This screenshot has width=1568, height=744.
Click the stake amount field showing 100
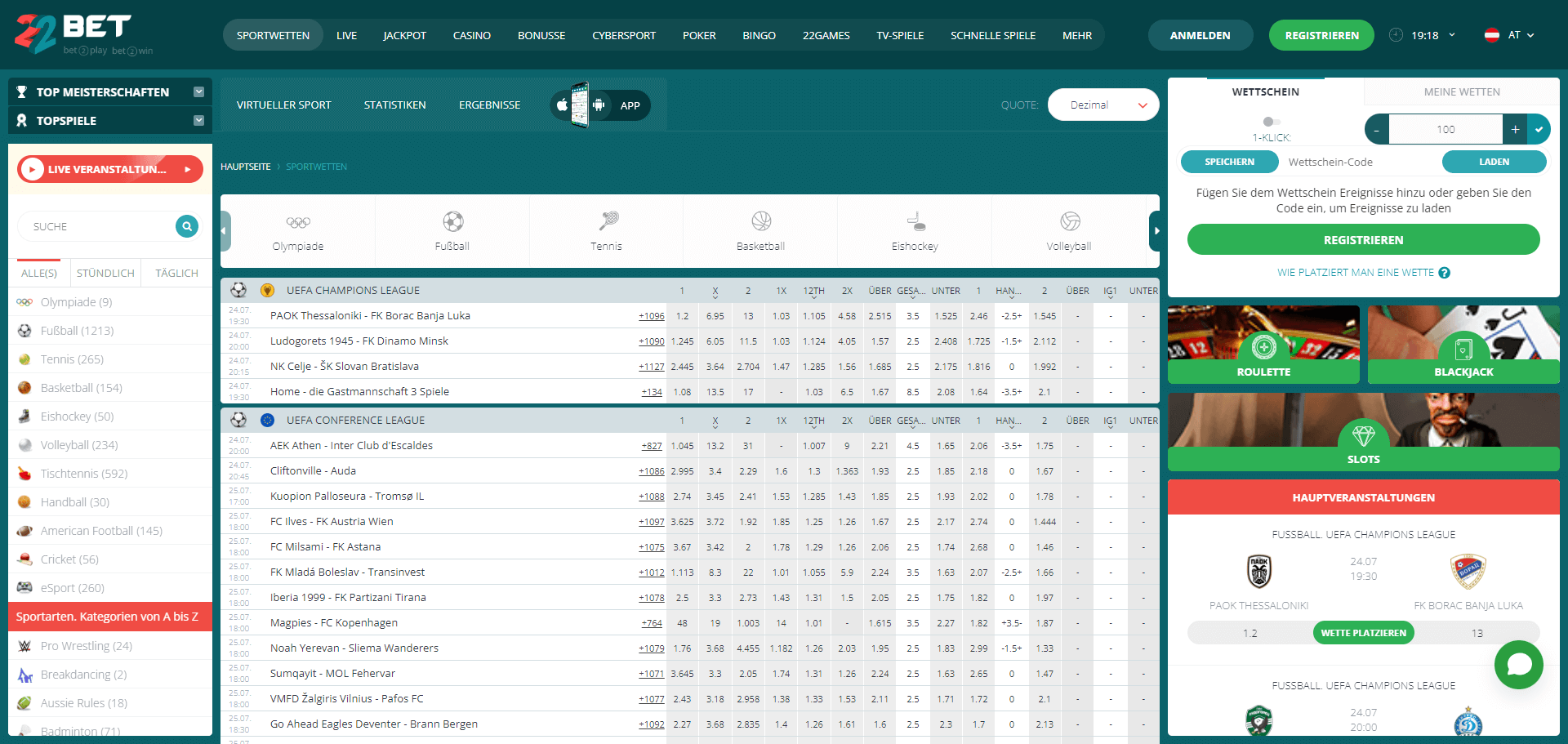click(1445, 129)
